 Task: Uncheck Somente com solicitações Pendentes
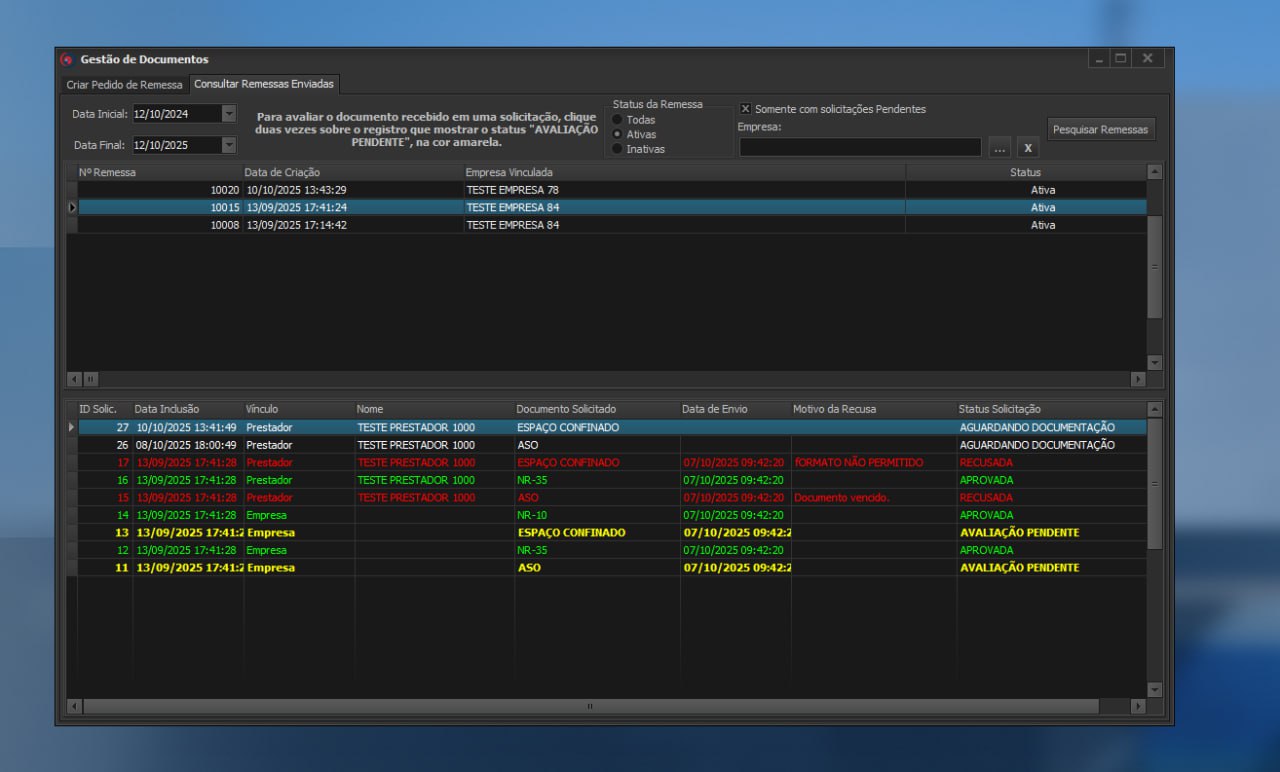[745, 109]
